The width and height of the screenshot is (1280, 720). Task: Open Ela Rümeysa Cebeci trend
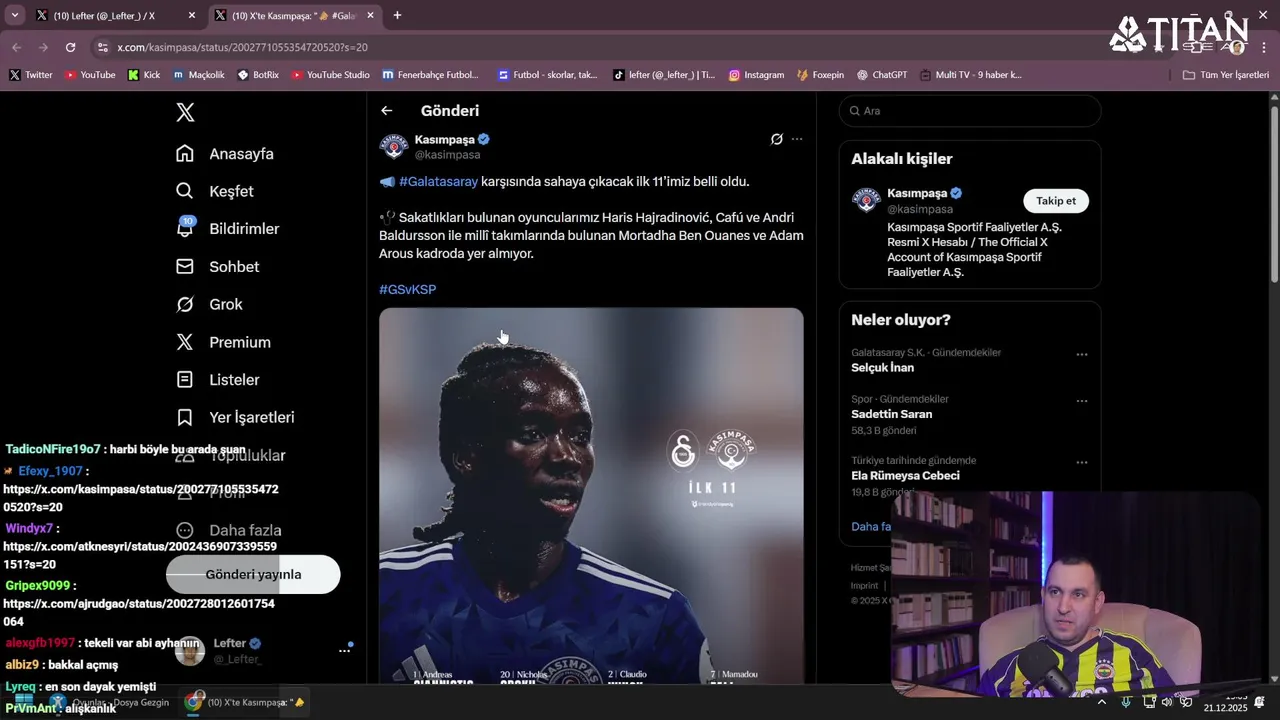click(x=905, y=476)
